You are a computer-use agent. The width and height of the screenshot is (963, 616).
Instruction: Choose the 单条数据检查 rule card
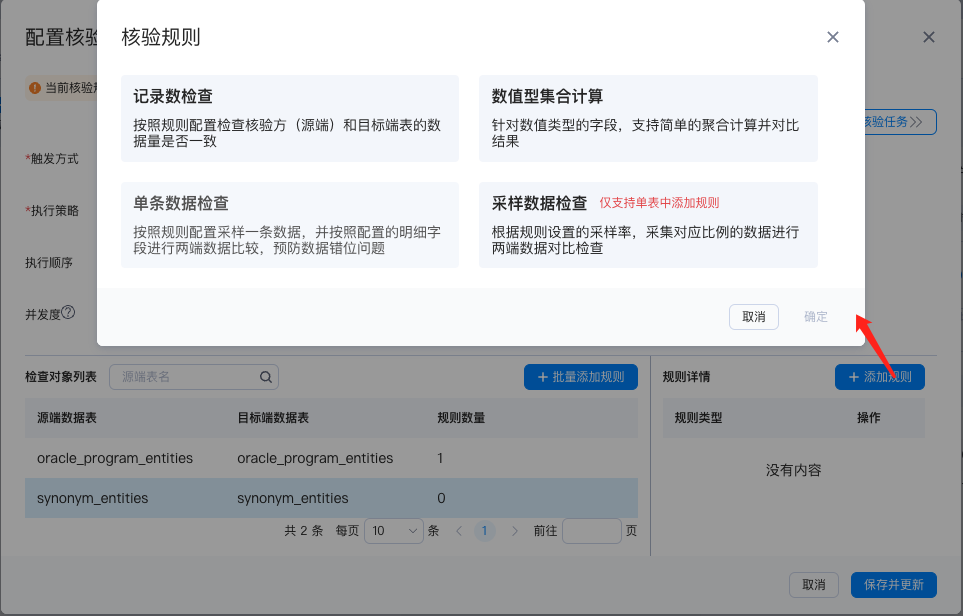290,225
